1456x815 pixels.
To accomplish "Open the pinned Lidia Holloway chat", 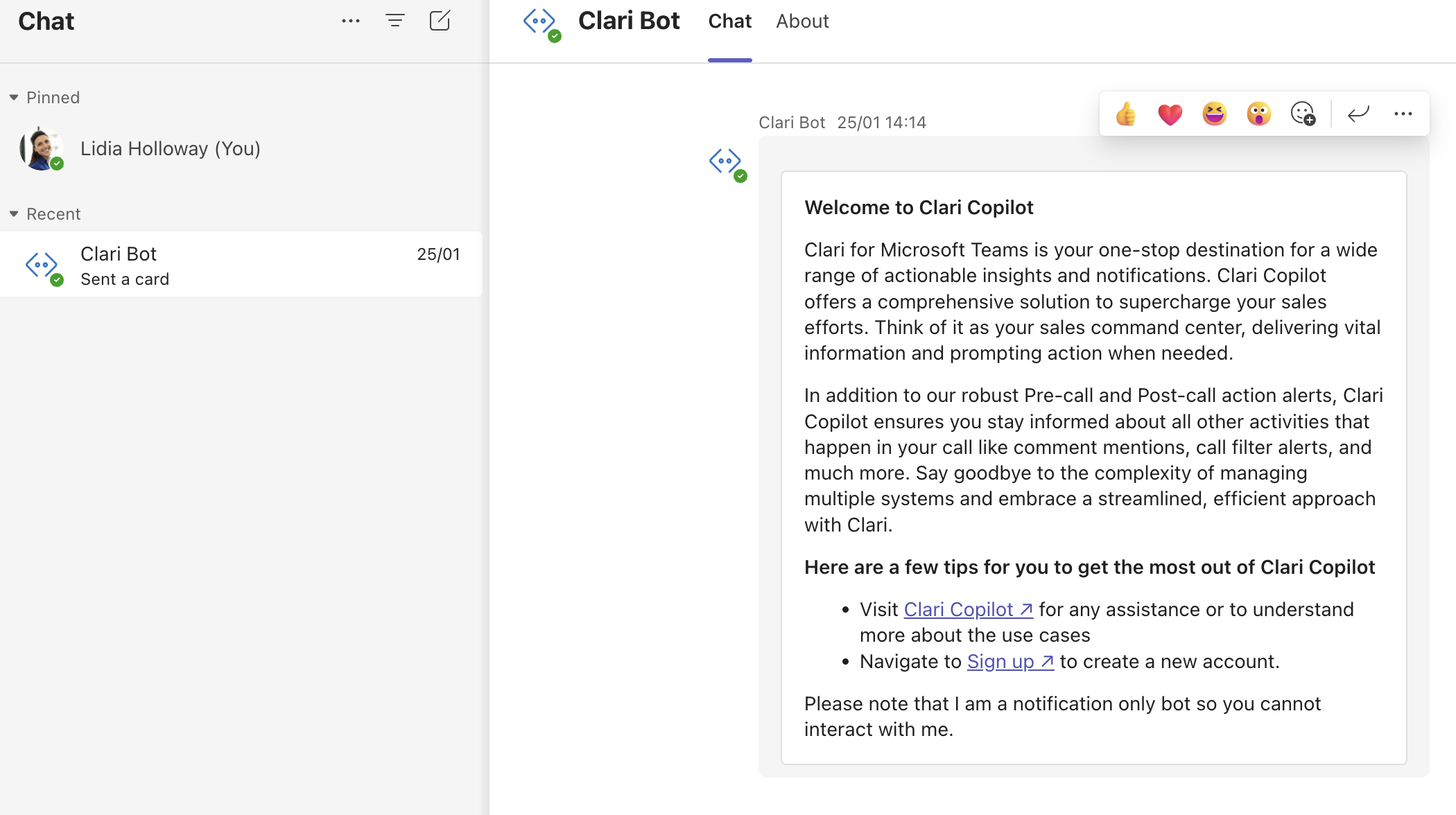I will click(171, 148).
